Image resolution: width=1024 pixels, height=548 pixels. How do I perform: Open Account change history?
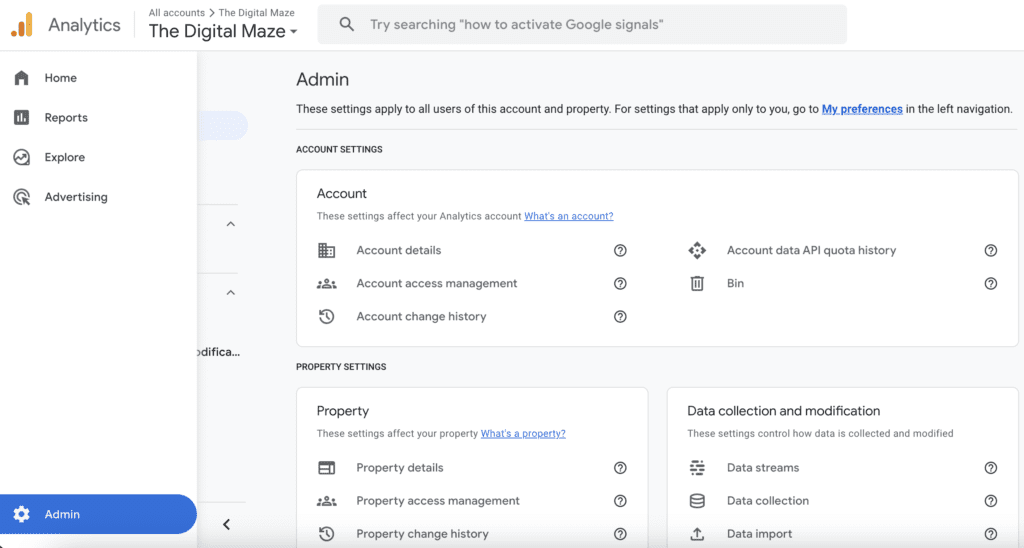coord(421,316)
